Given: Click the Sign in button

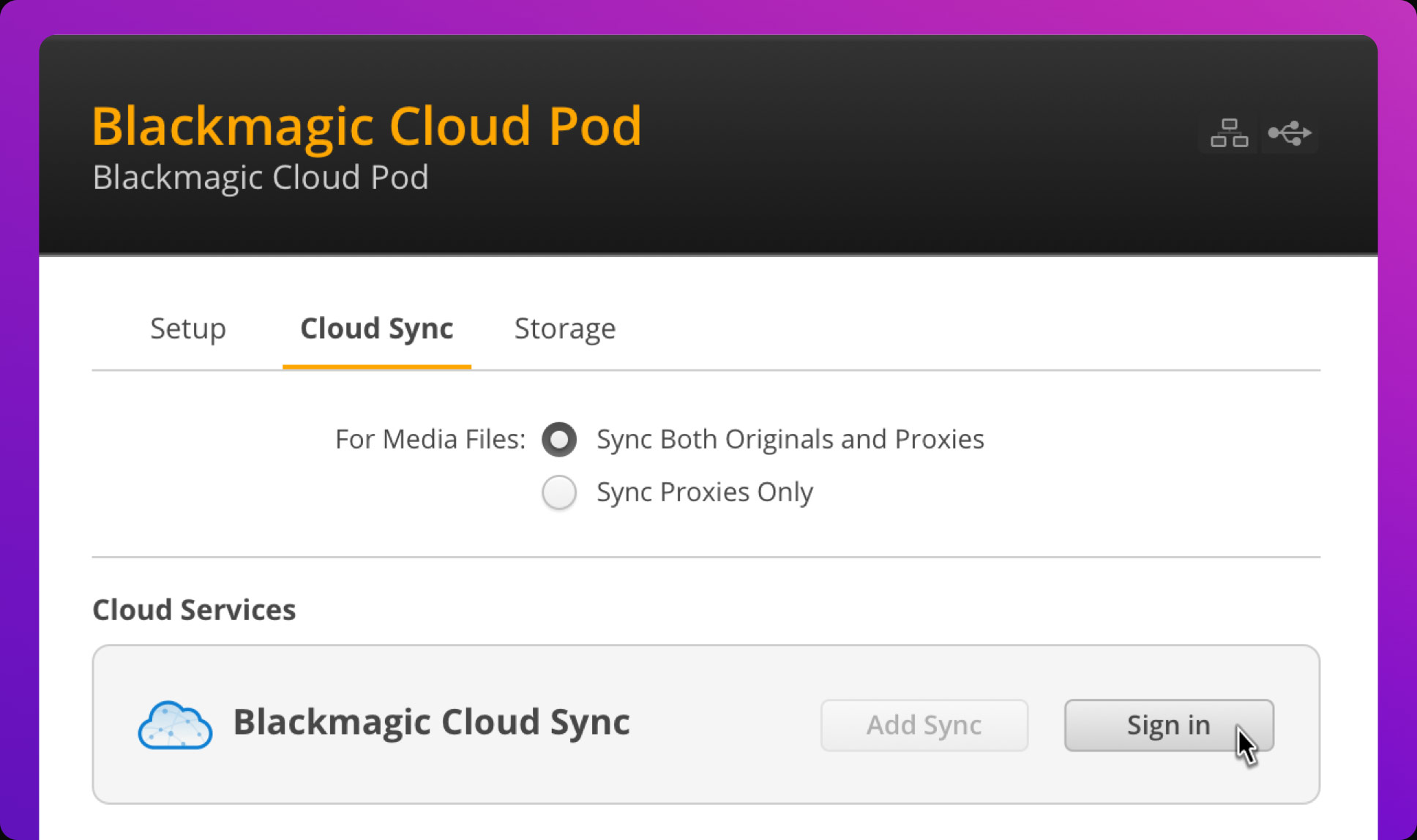Looking at the screenshot, I should 1168,725.
